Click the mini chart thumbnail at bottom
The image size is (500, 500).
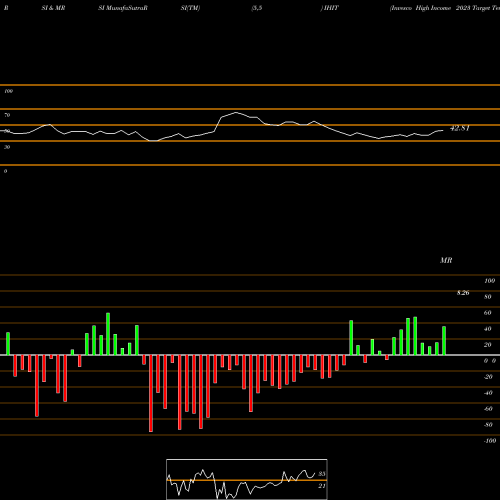click(247, 479)
